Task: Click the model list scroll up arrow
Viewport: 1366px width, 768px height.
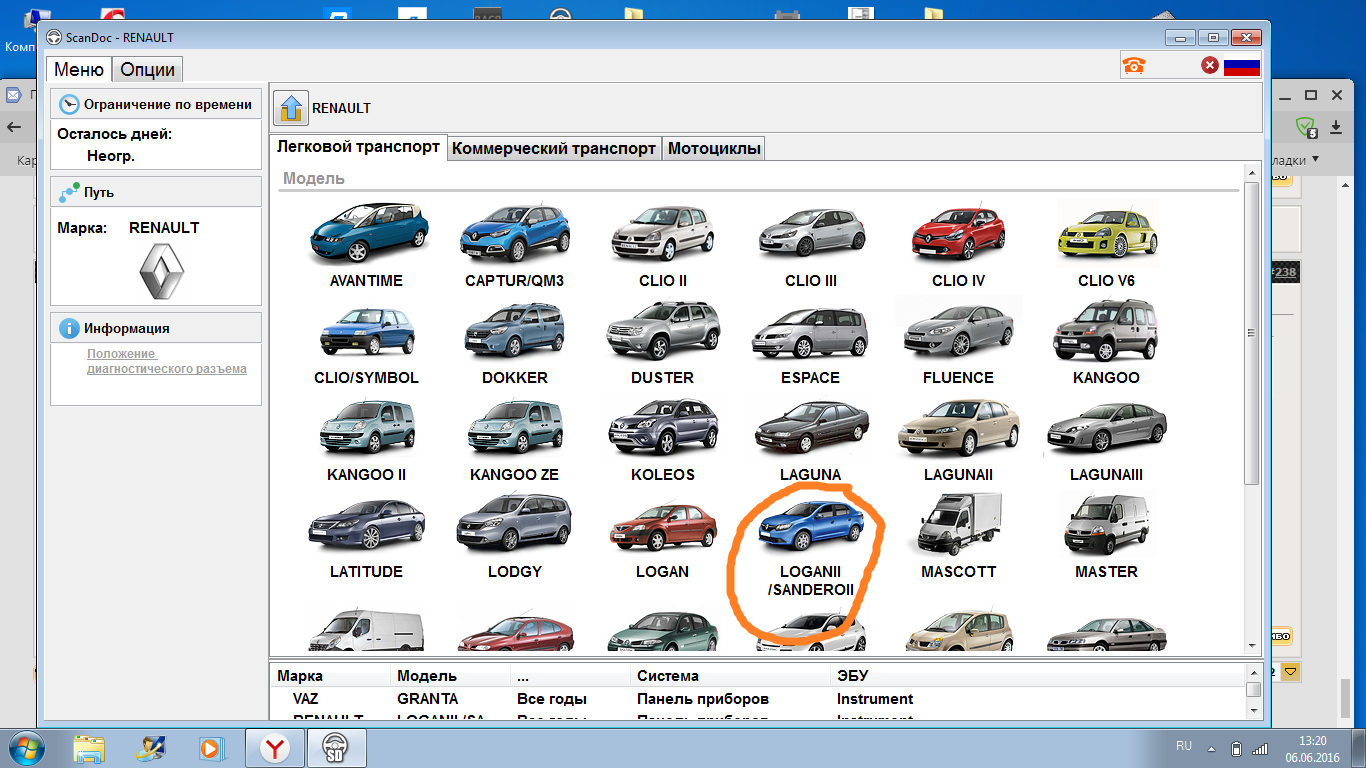Action: [1252, 173]
